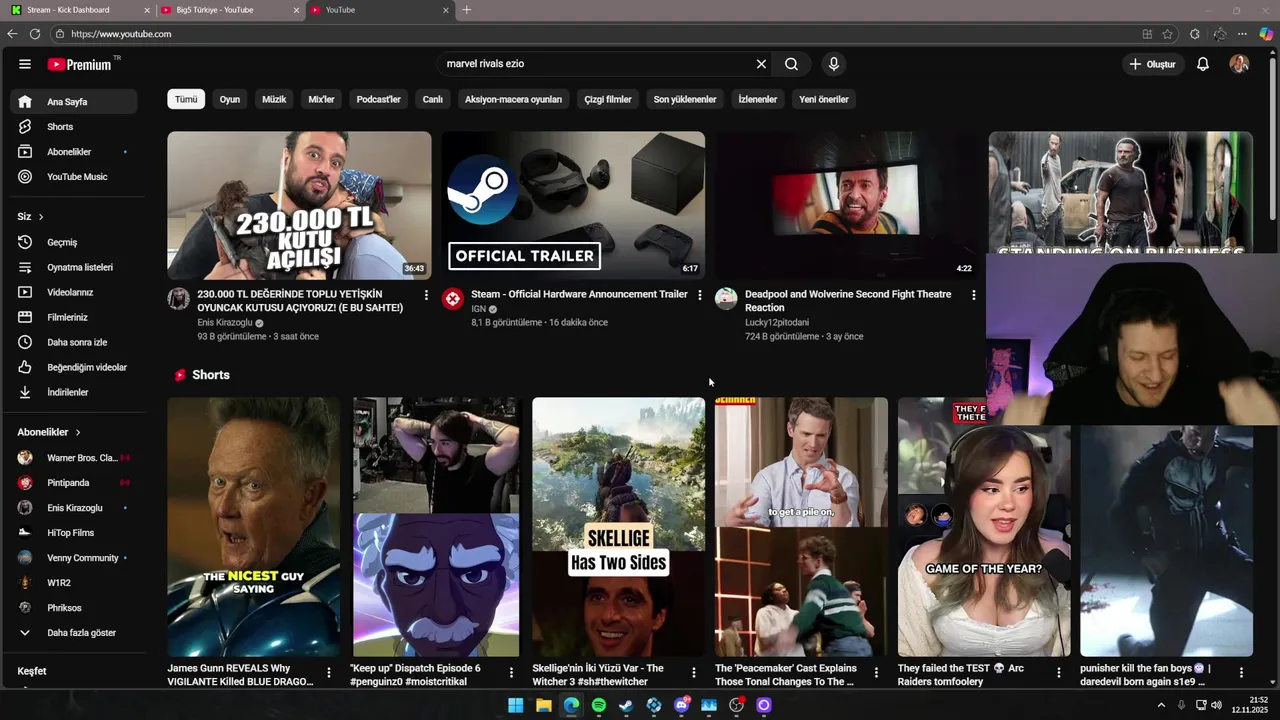
Task: Switch to Big5 Türkiye YouTube tab
Action: (x=228, y=10)
